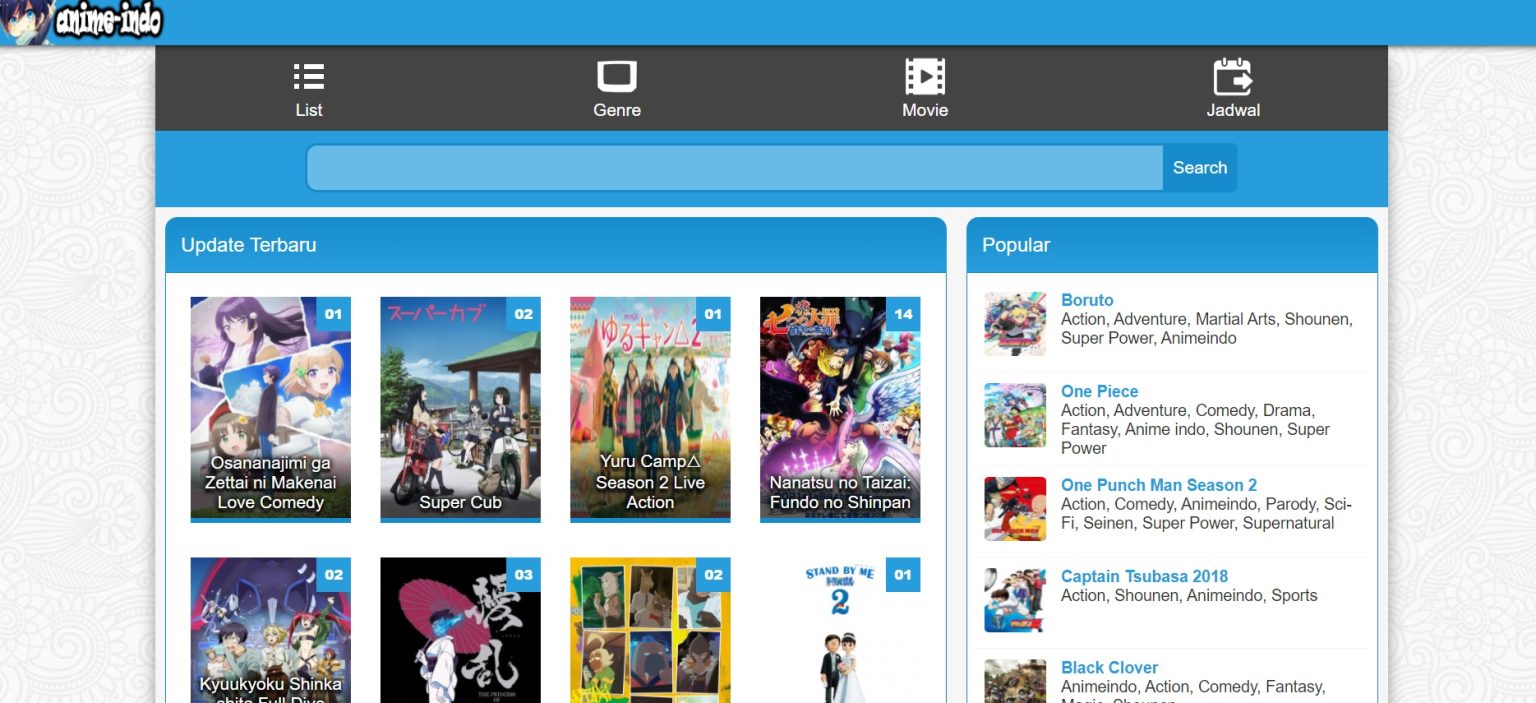Click the Jadwal menu label
This screenshot has height=703, width=1536.
point(1233,110)
